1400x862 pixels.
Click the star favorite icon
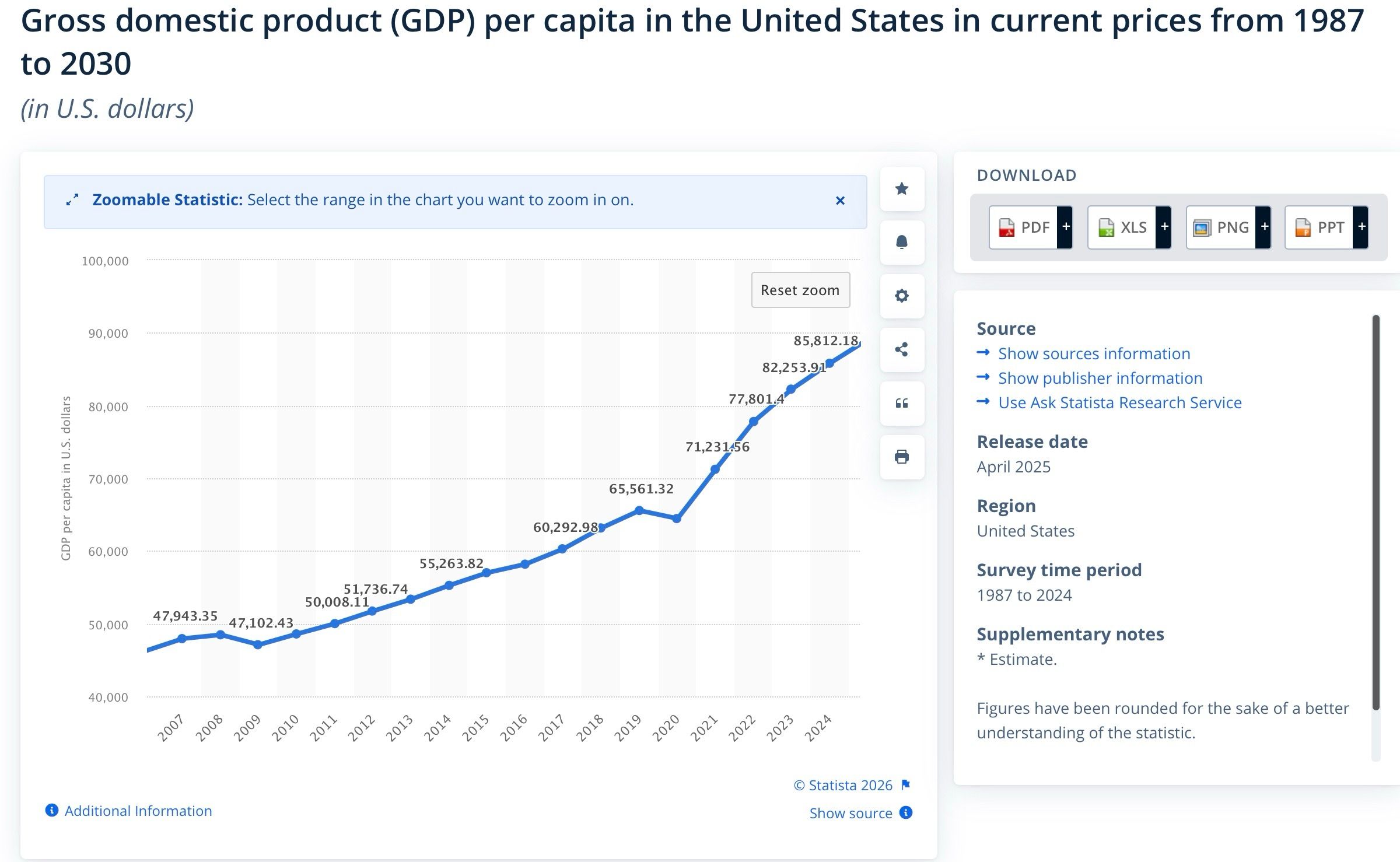(902, 188)
